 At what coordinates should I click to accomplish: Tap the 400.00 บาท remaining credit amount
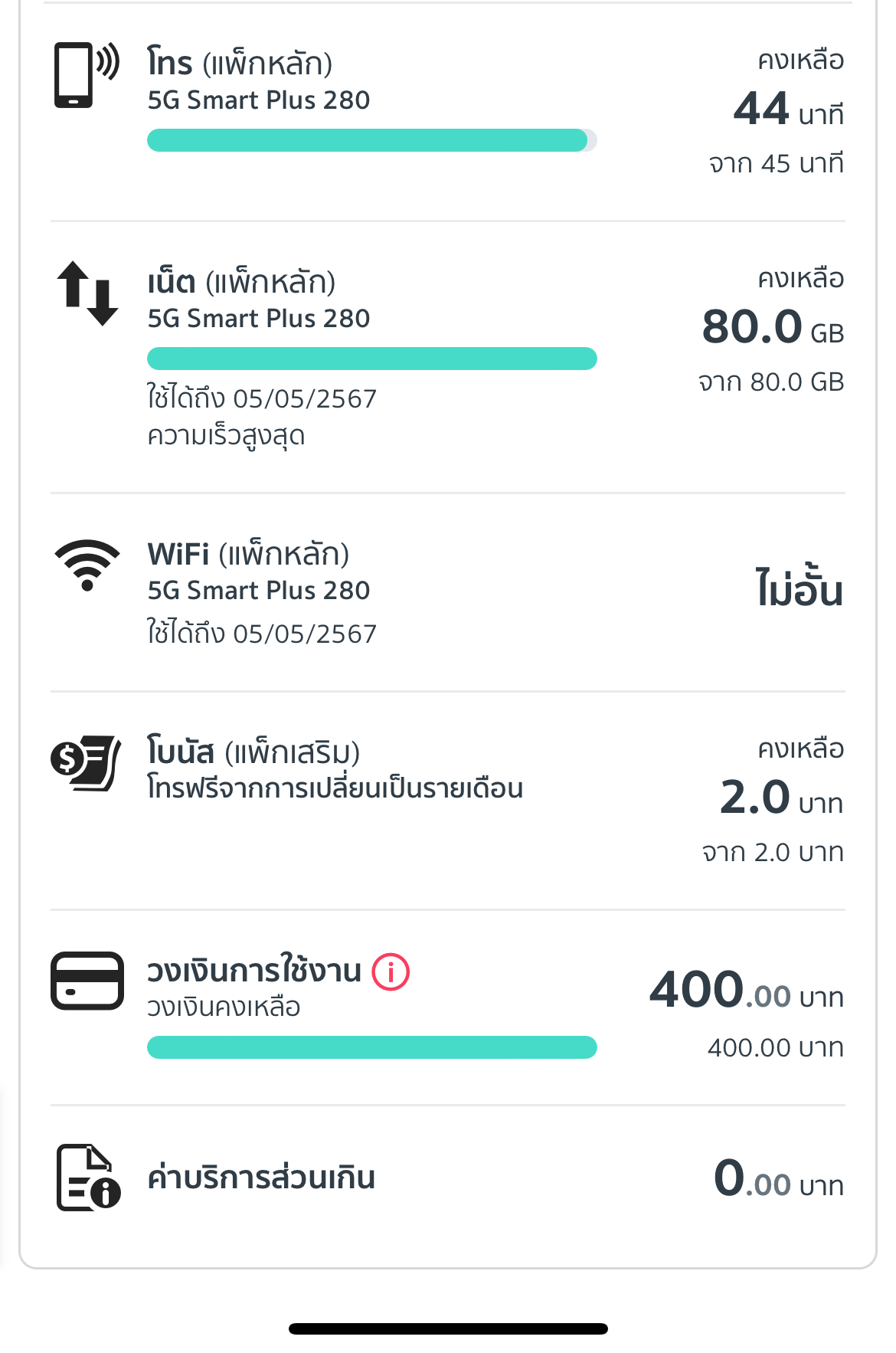pyautogui.click(x=747, y=990)
